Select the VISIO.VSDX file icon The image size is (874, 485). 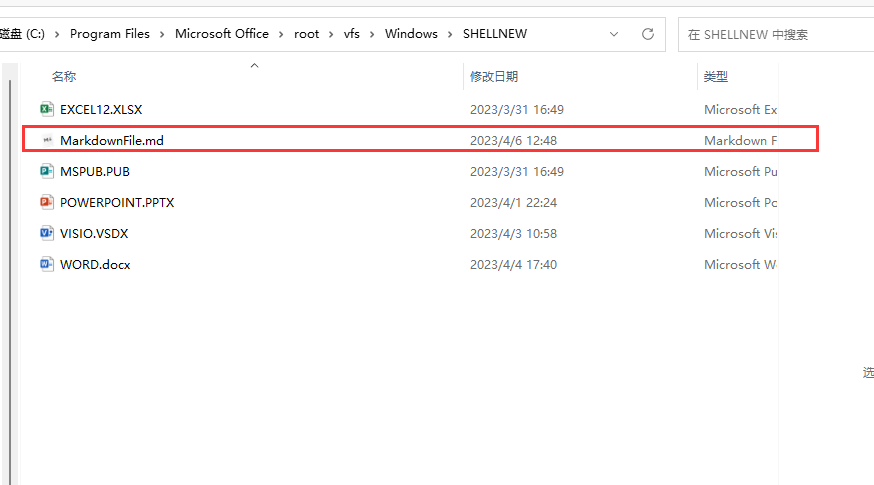[47, 233]
